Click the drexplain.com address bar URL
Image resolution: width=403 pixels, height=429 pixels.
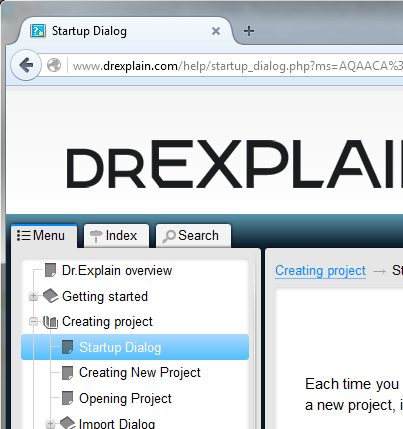(x=238, y=66)
